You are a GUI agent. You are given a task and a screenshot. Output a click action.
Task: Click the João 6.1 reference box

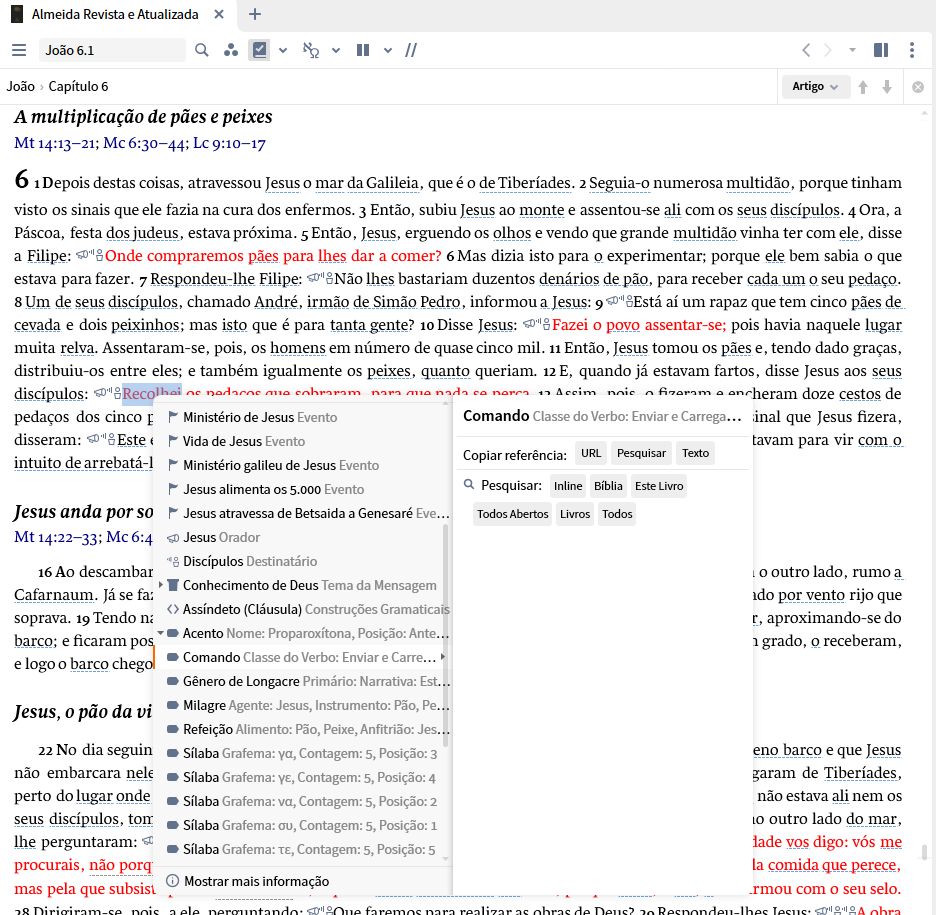(x=112, y=50)
